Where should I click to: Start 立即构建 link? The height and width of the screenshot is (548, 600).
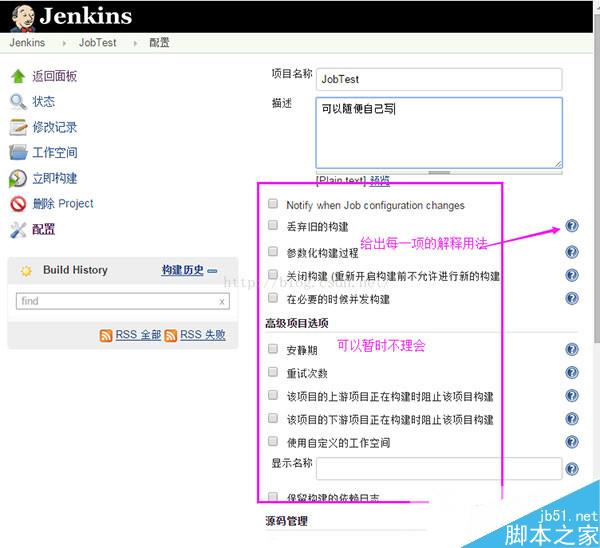tap(54, 178)
